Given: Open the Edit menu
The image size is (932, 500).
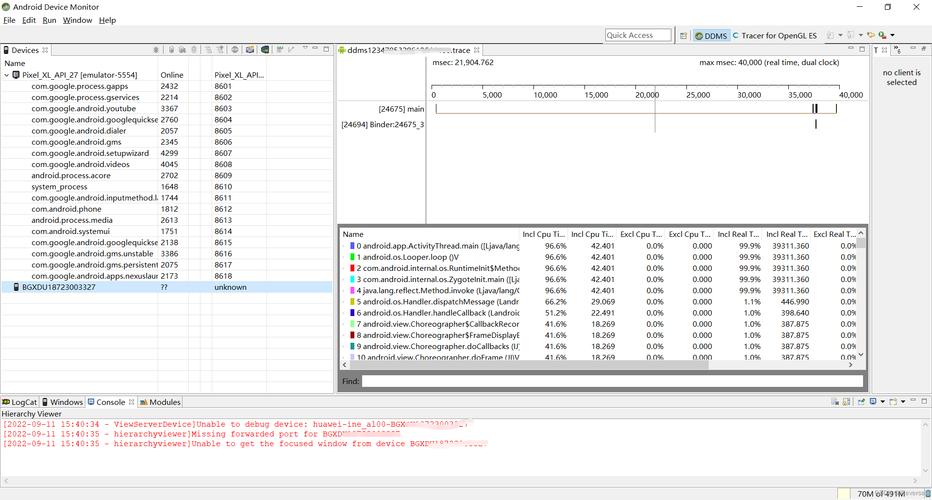Looking at the screenshot, I should click(x=29, y=20).
